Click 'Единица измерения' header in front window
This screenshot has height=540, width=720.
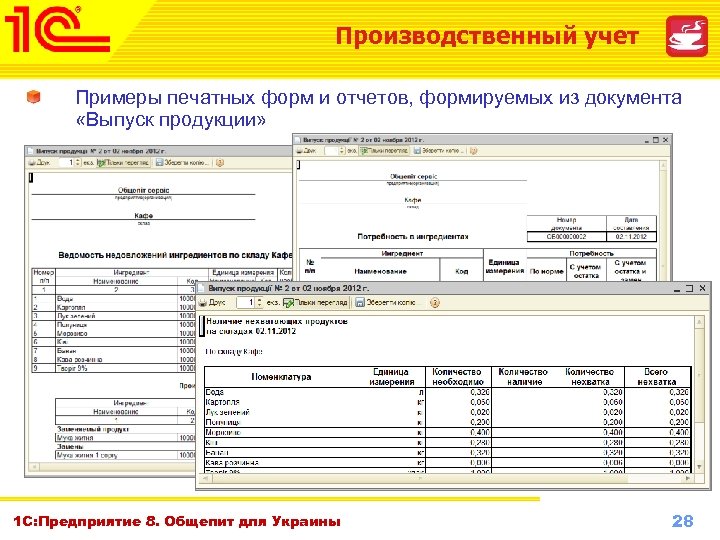pyautogui.click(x=392, y=377)
